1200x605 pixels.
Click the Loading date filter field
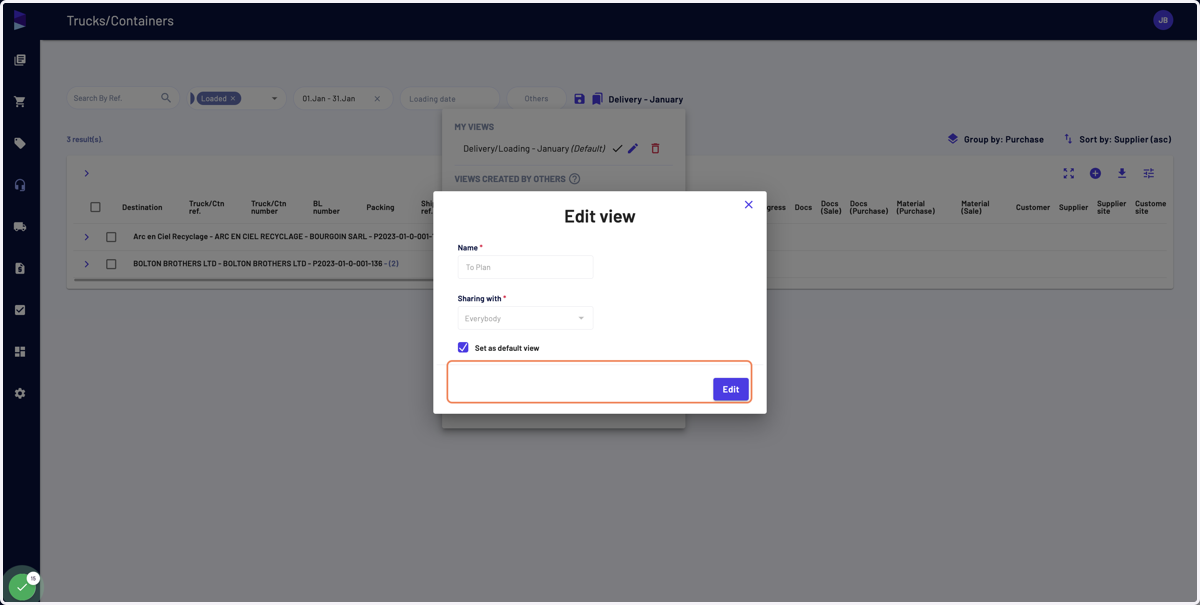click(x=450, y=99)
